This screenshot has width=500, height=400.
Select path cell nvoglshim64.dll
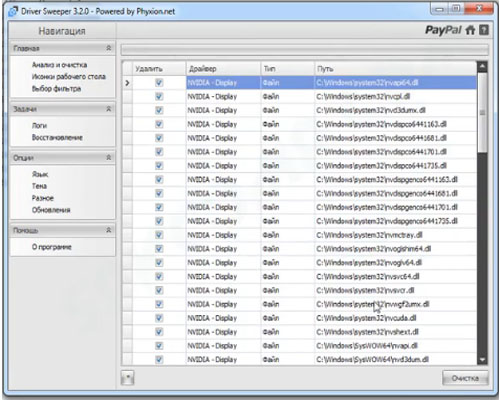click(x=396, y=249)
